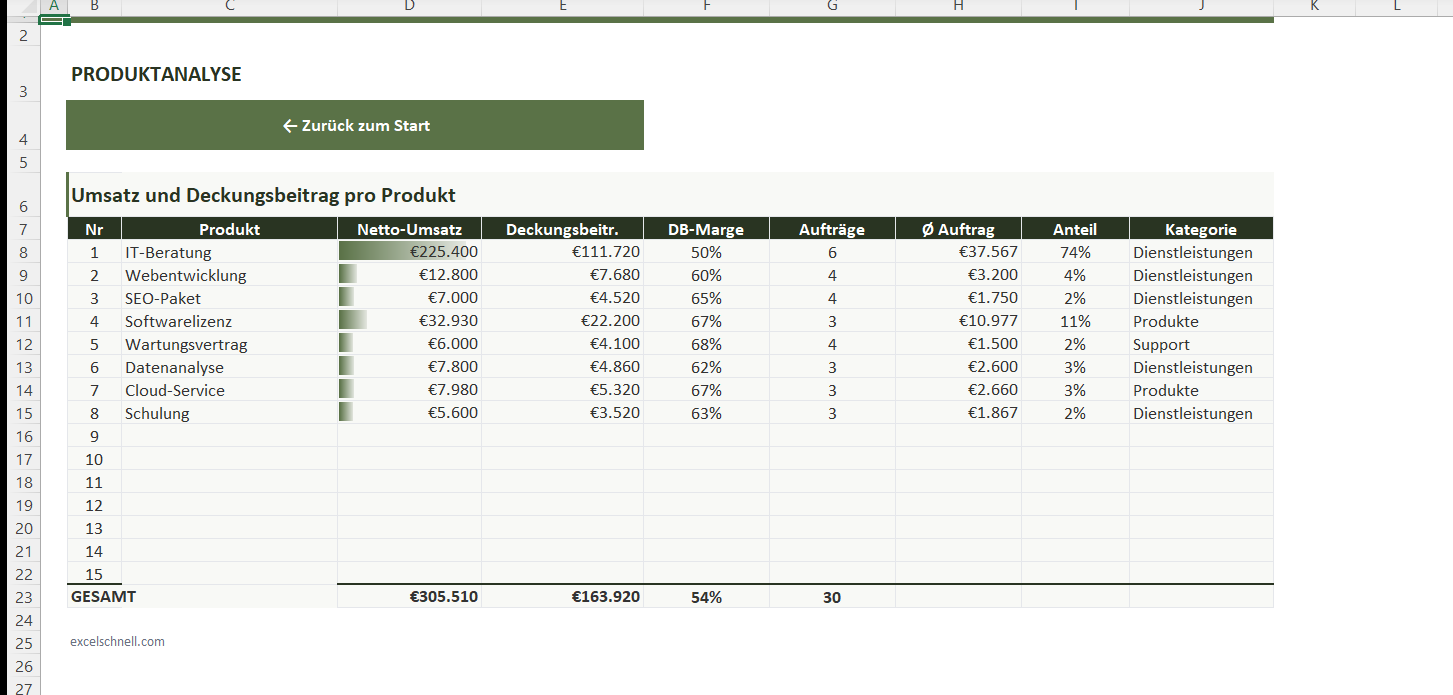Select the Kategorie table header cell
Viewport: 1453px width, 695px height.
tap(1200, 229)
